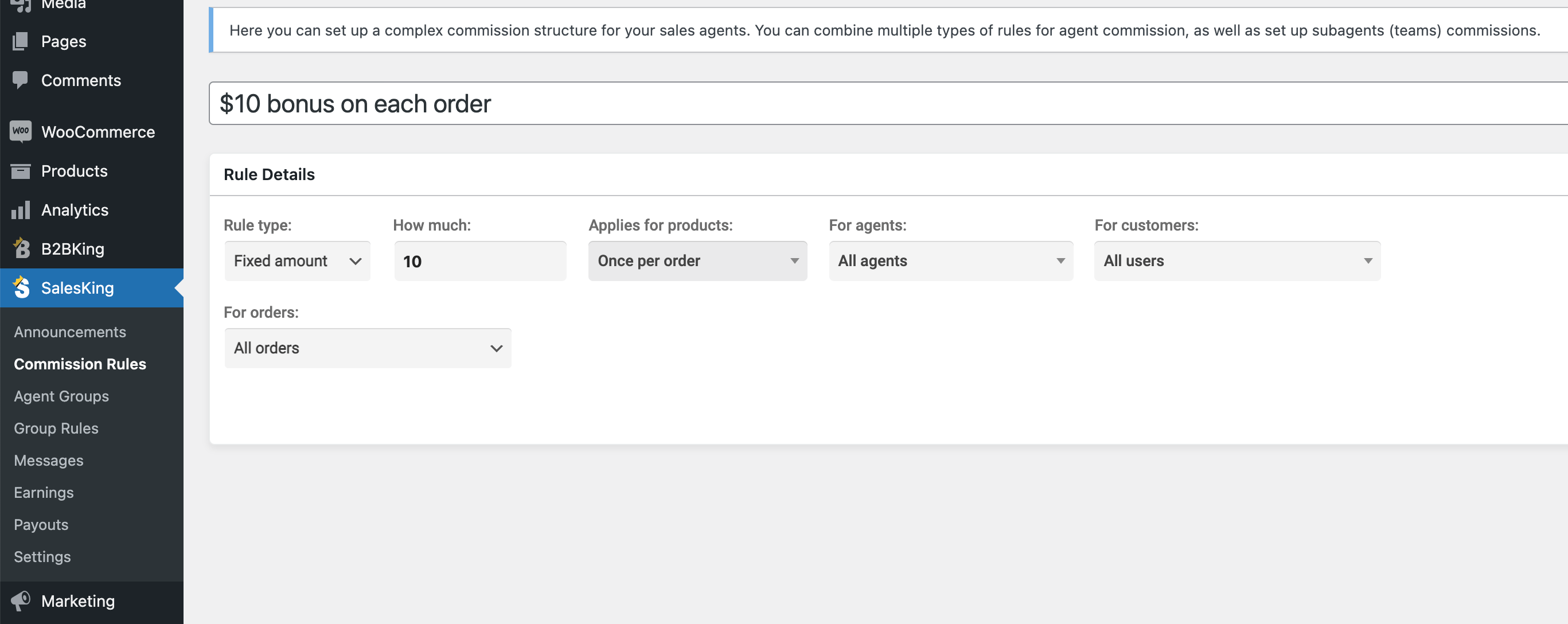Expand the For orders dropdown
Viewport: 1568px width, 624px height.
[x=368, y=348]
